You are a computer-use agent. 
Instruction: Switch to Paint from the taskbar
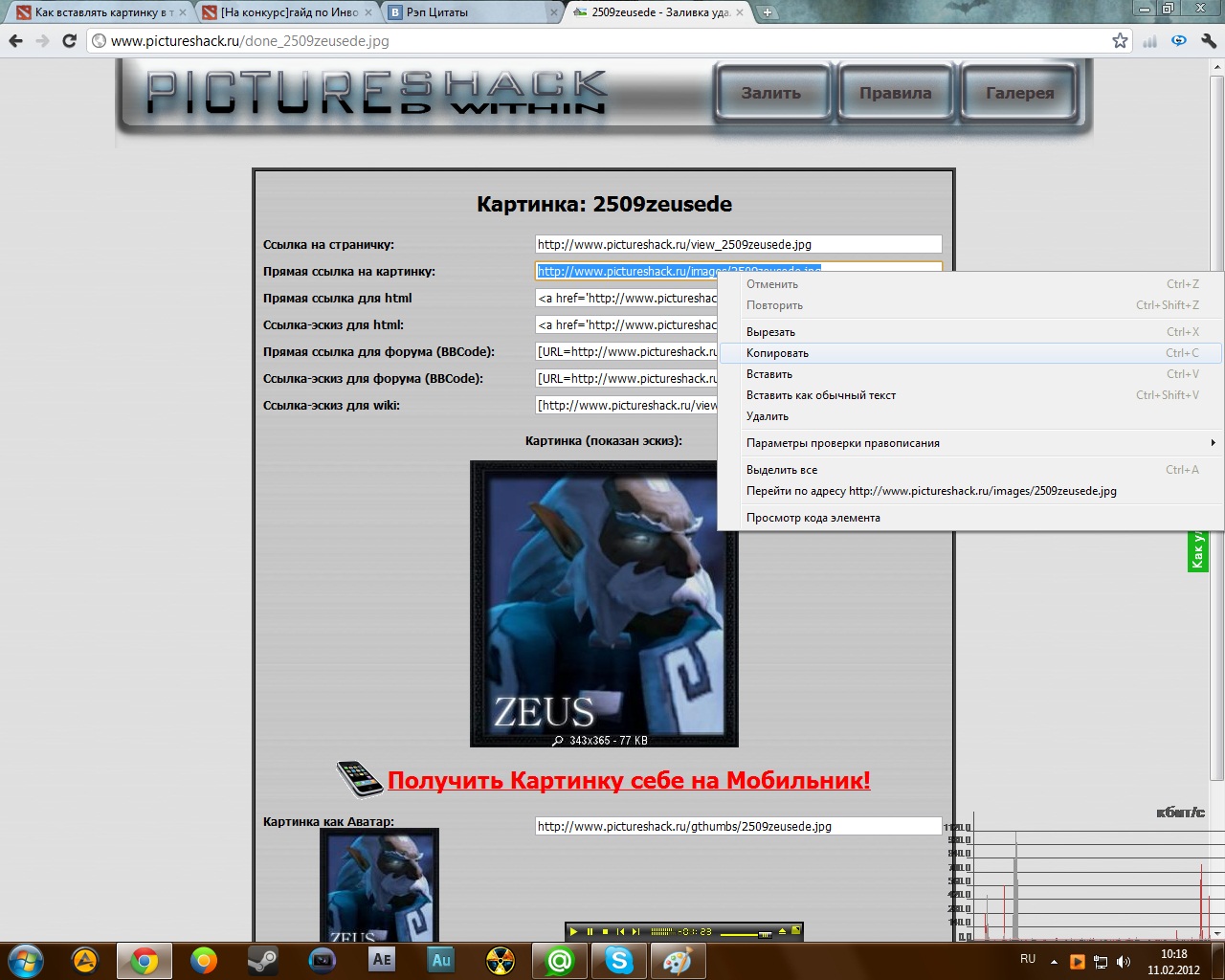click(678, 960)
